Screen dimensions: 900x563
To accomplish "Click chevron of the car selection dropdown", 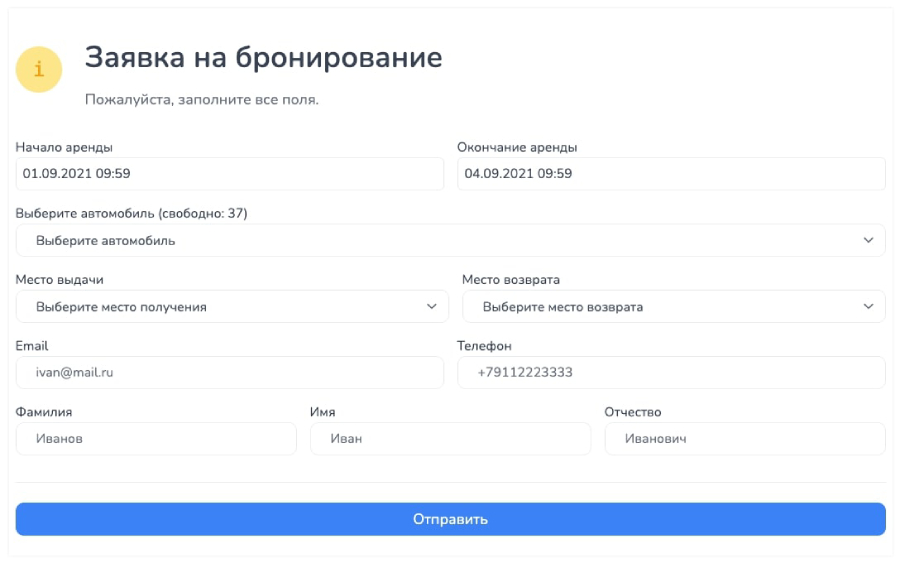I will click(x=868, y=240).
